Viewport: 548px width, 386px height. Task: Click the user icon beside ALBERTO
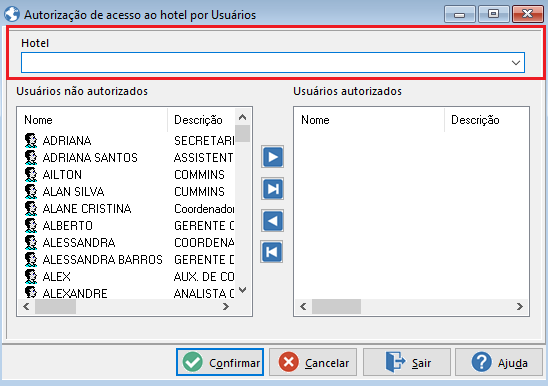click(x=31, y=226)
